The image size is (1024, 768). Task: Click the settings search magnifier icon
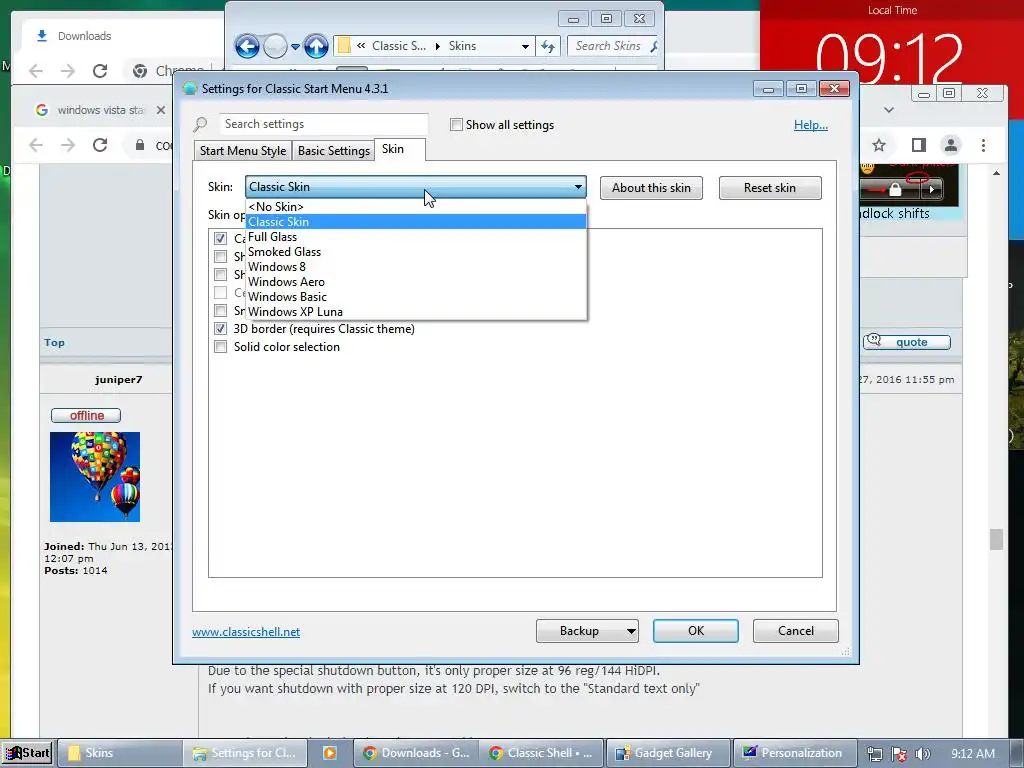click(200, 124)
